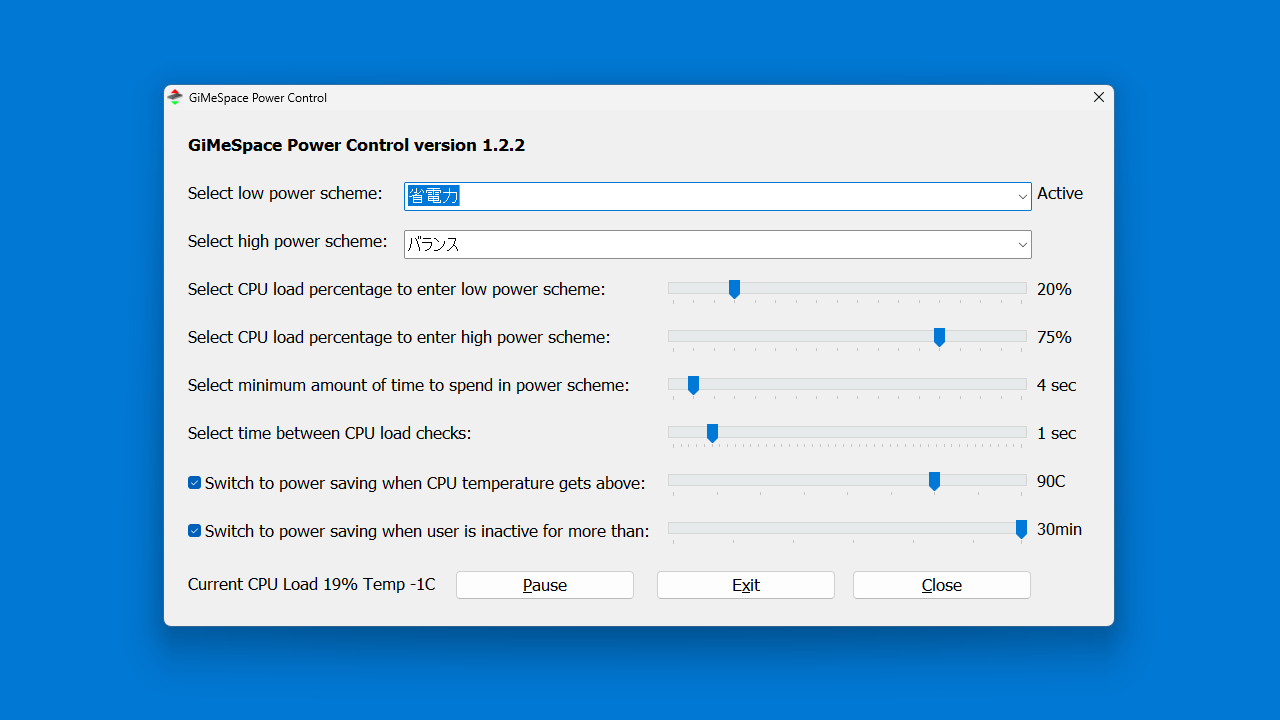Click the 1 sec value label

coord(1057,434)
